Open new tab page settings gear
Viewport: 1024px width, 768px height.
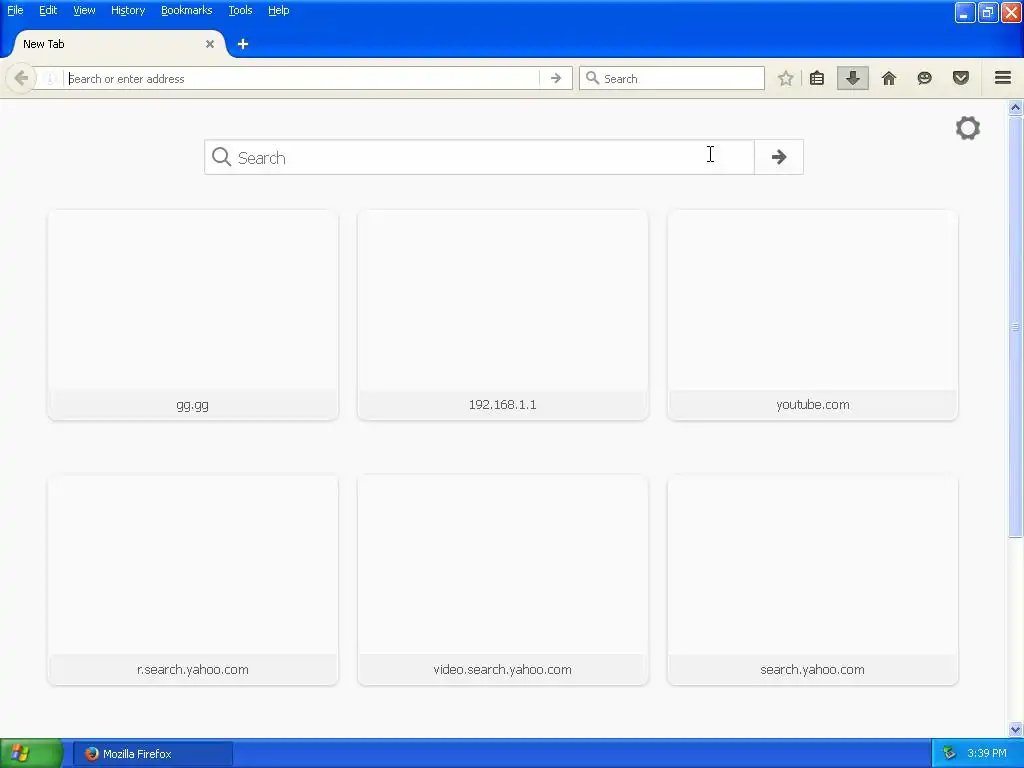click(968, 128)
